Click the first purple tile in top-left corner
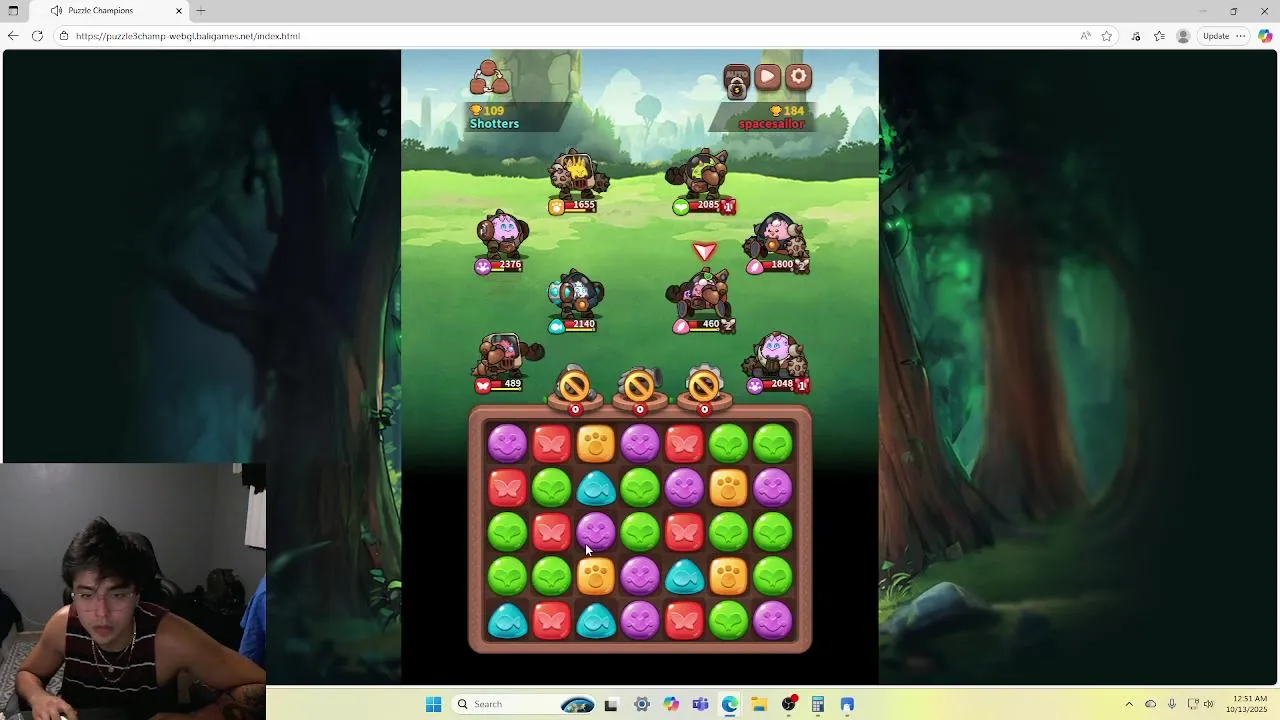This screenshot has height=720, width=1280. point(507,444)
